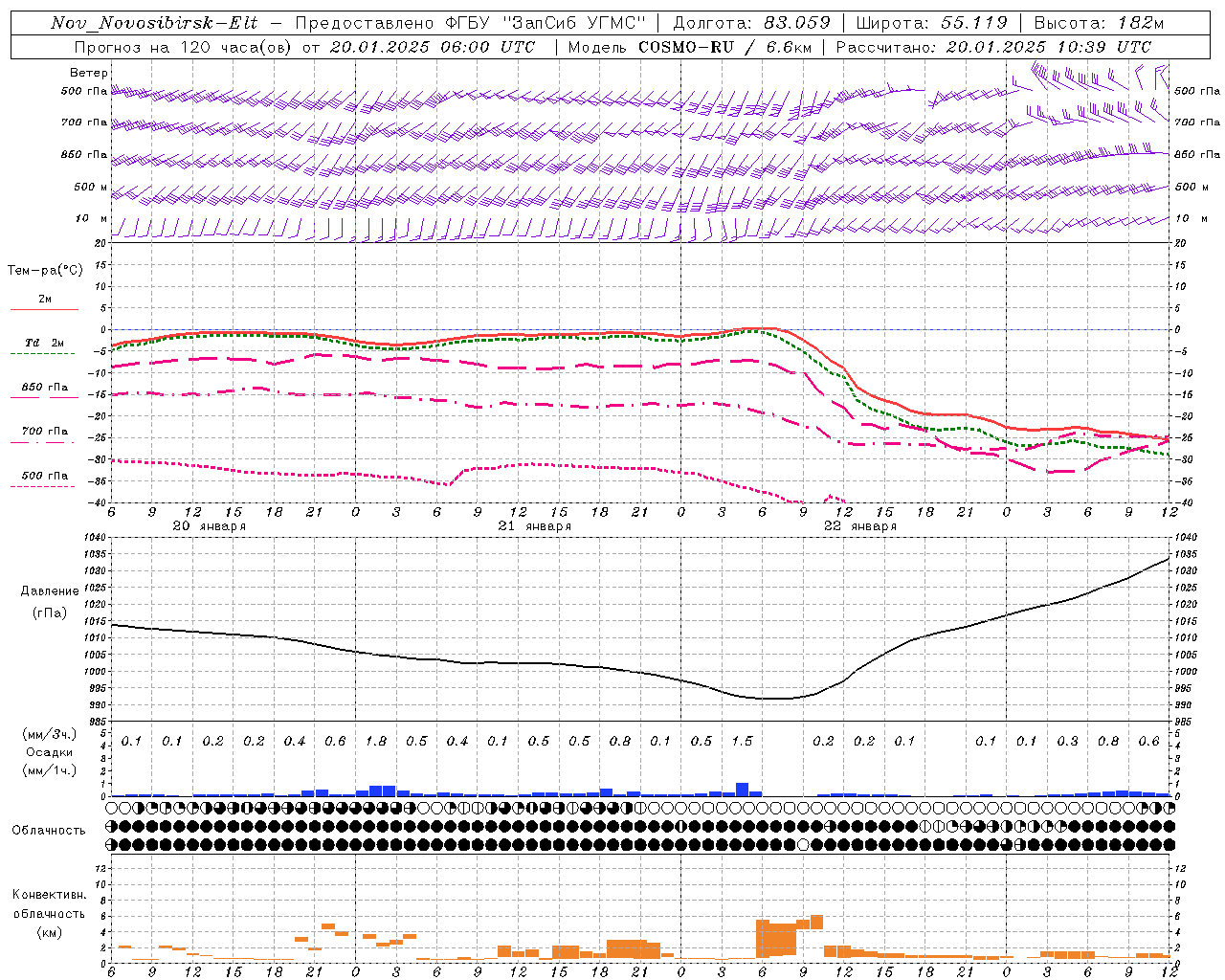This screenshot has width=1225, height=980.
Task: Click the (мм/3ч.) units label
Action: 49,734
